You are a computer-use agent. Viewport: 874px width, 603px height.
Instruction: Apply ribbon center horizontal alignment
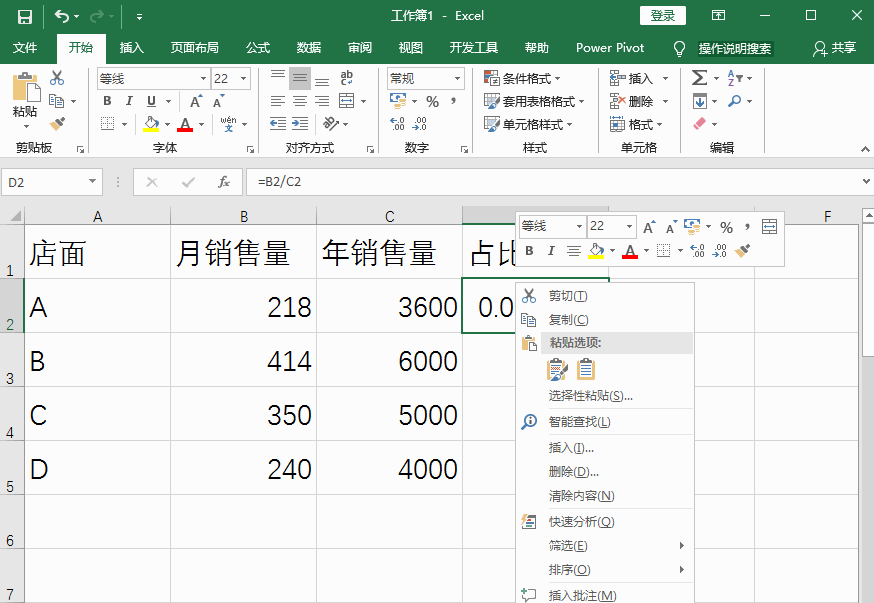click(300, 101)
